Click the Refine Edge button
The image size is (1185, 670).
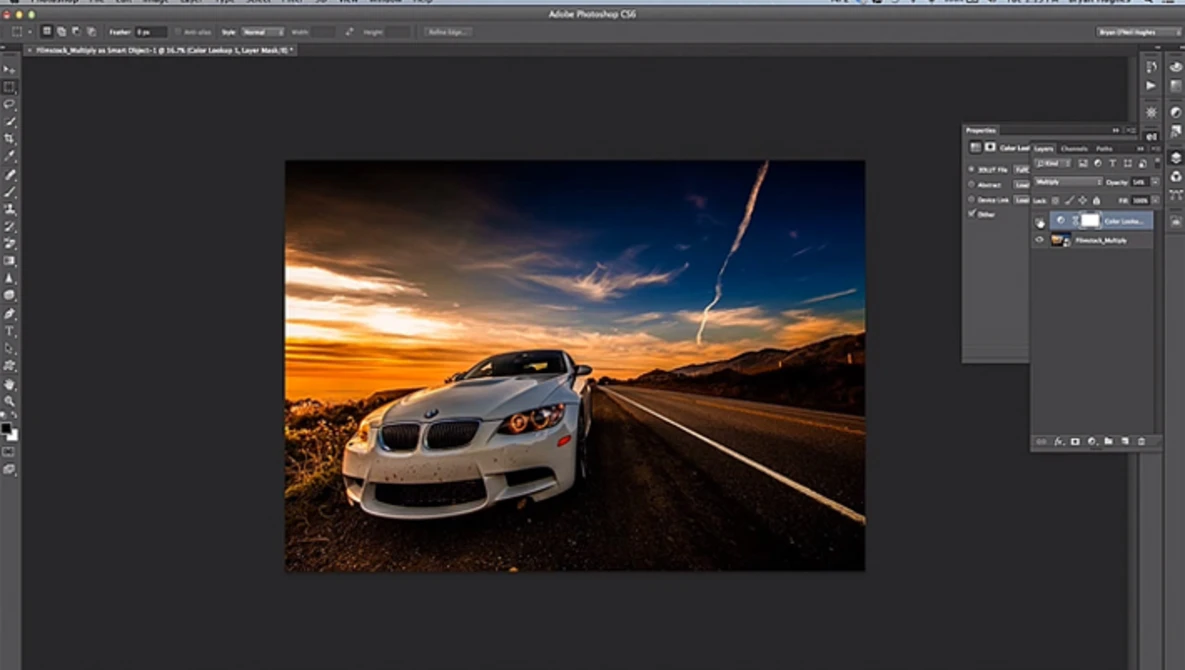click(448, 32)
